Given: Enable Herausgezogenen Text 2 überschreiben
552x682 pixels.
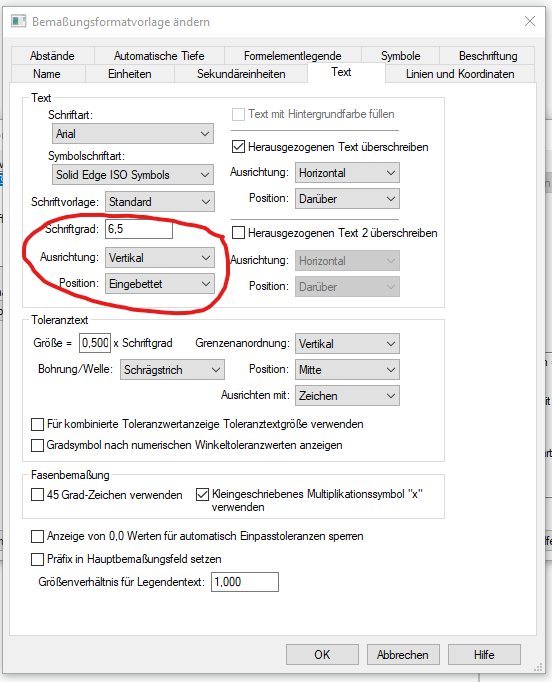Looking at the screenshot, I should [238, 233].
